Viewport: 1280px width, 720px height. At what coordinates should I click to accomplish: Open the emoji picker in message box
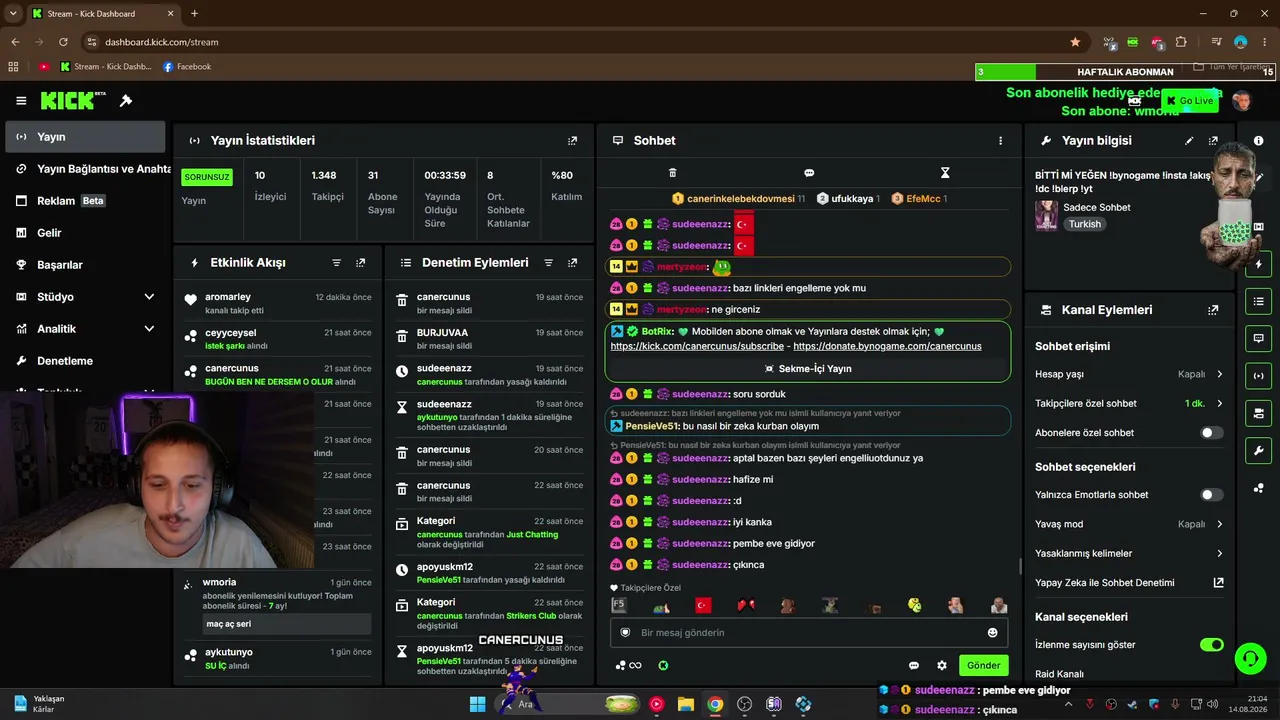(992, 632)
